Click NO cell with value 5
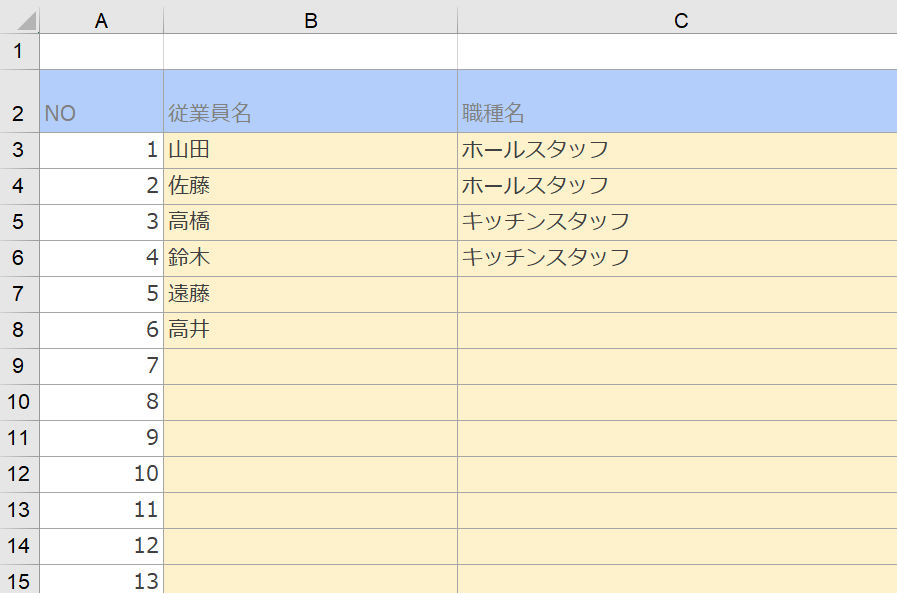 tap(101, 294)
